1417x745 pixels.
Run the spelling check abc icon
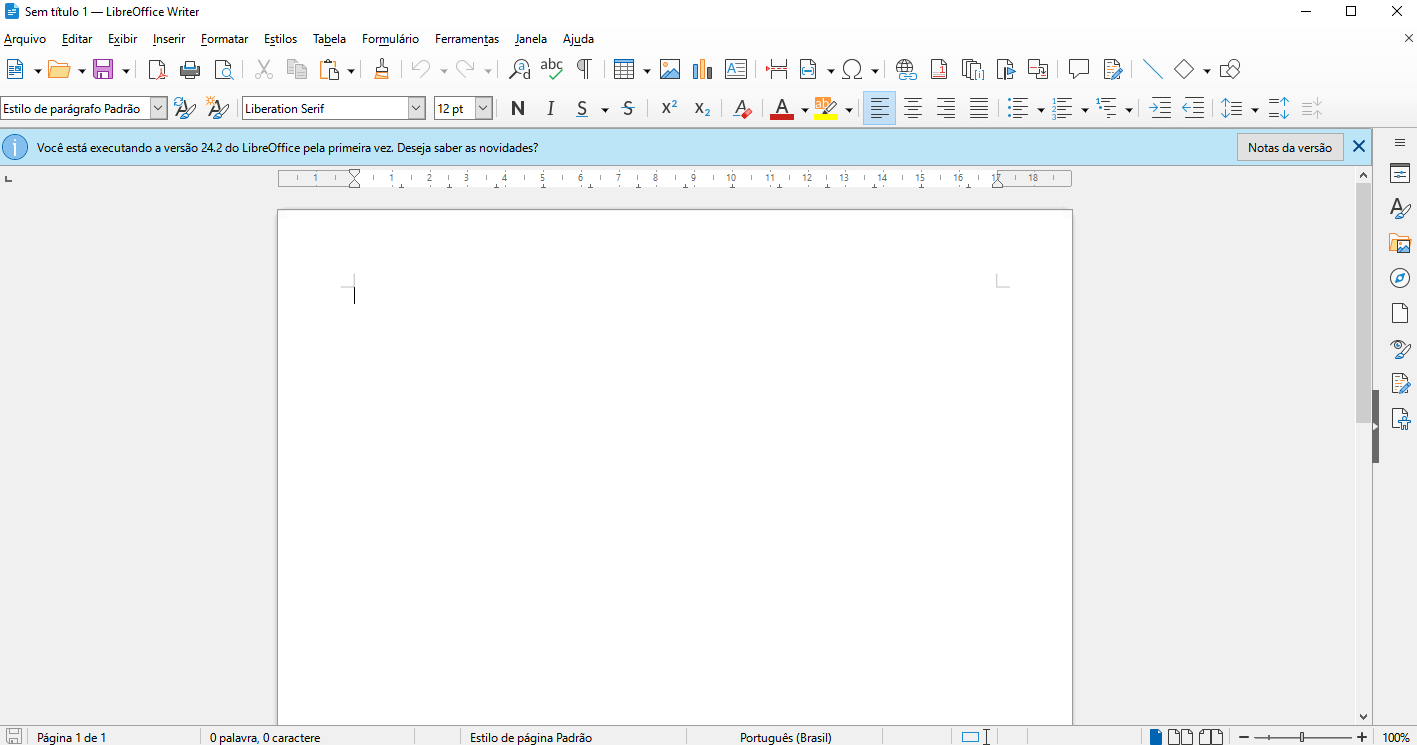552,70
